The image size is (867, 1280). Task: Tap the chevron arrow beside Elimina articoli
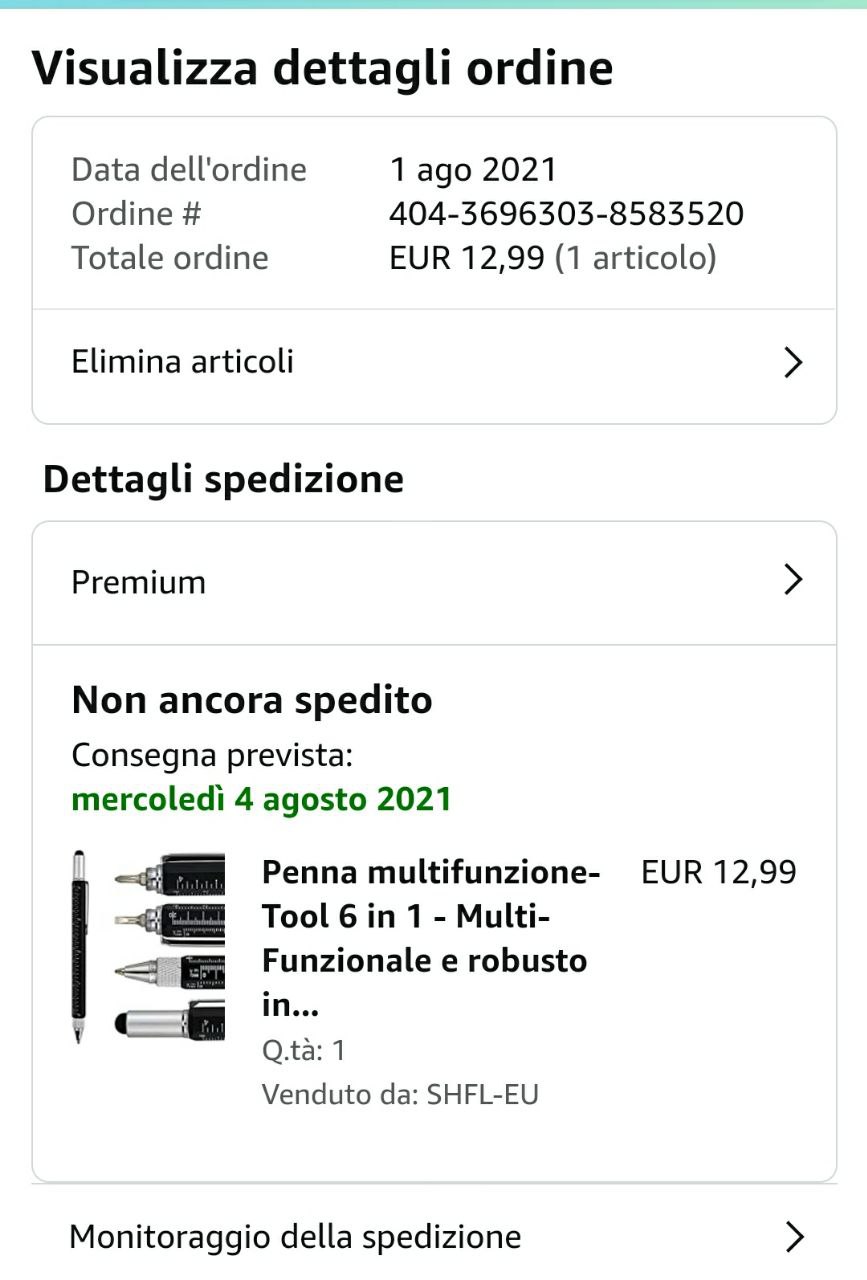click(x=793, y=362)
